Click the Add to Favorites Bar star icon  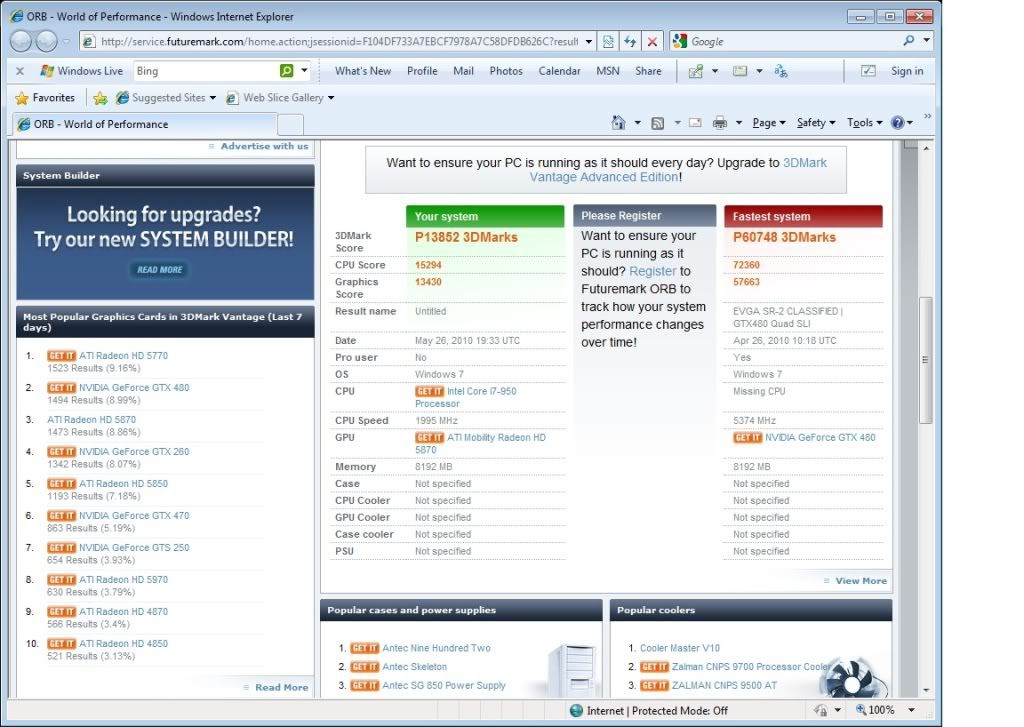pyautogui.click(x=100, y=98)
